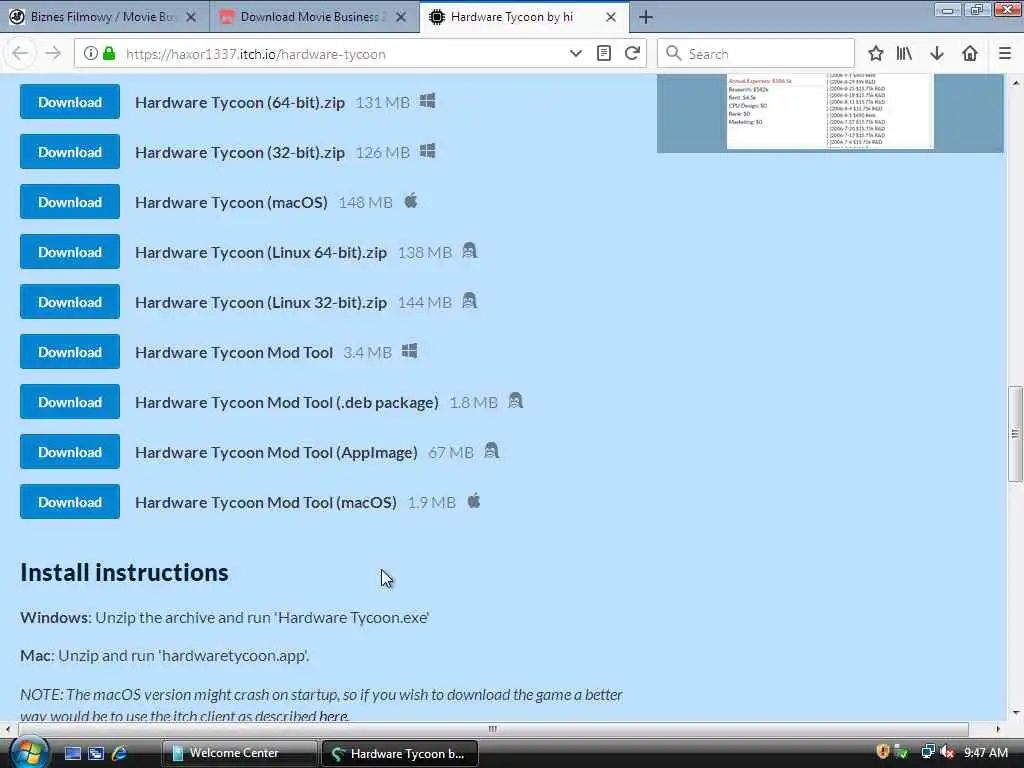Close the Biznes Filmowy tab

(x=191, y=17)
